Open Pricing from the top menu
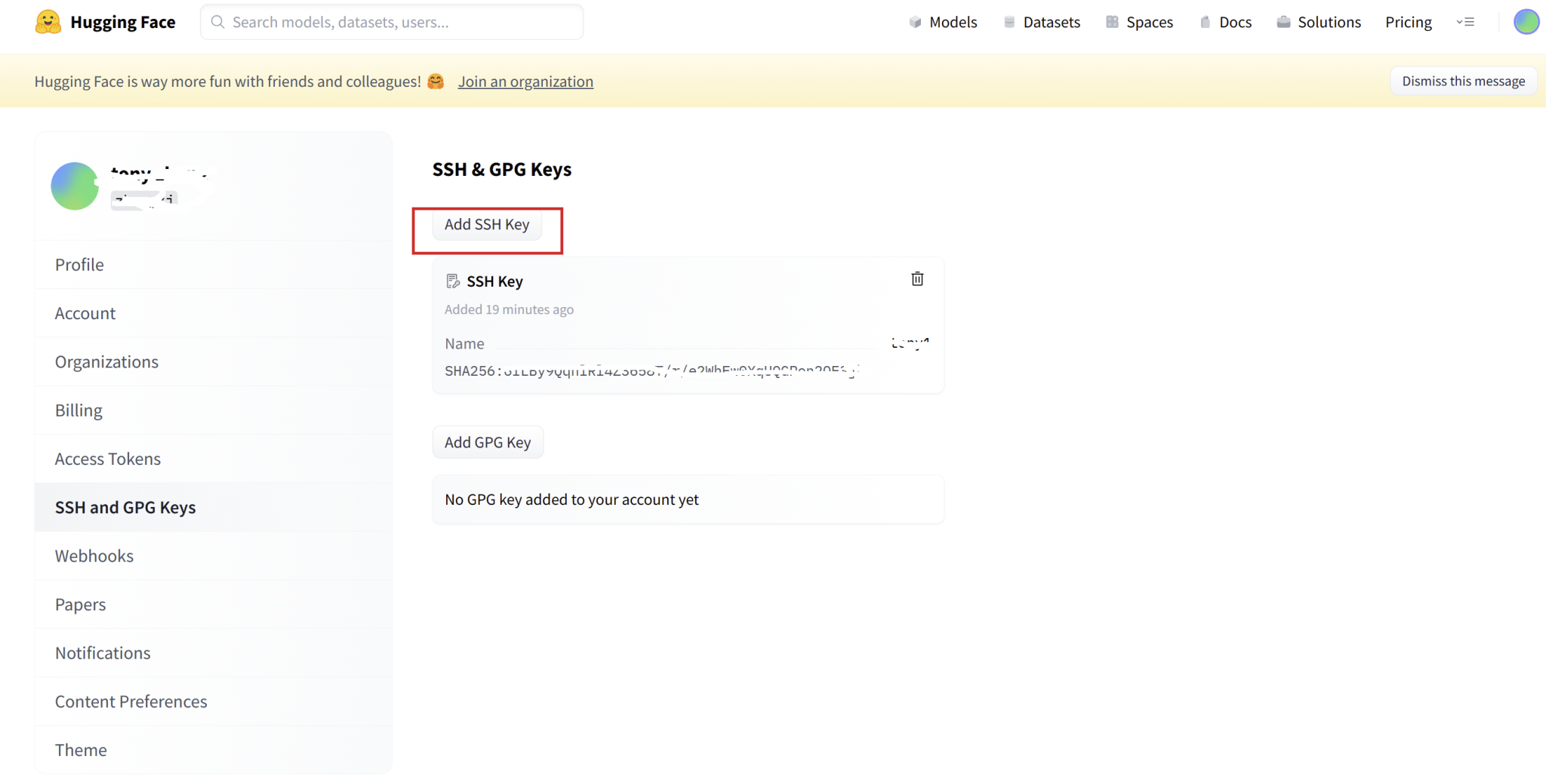Viewport: 1546px width, 784px height. (x=1408, y=22)
